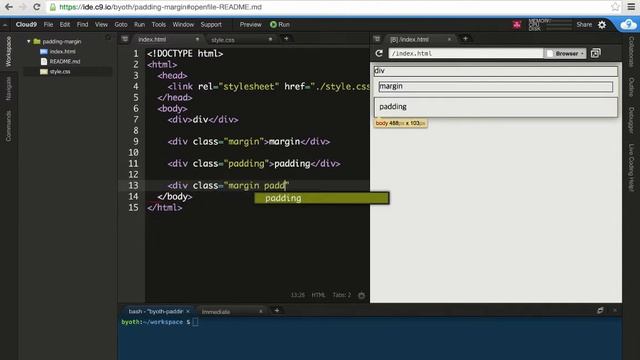Close the Immediate tab
Image resolution: width=640 pixels, height=360 pixels.
[x=260, y=311]
